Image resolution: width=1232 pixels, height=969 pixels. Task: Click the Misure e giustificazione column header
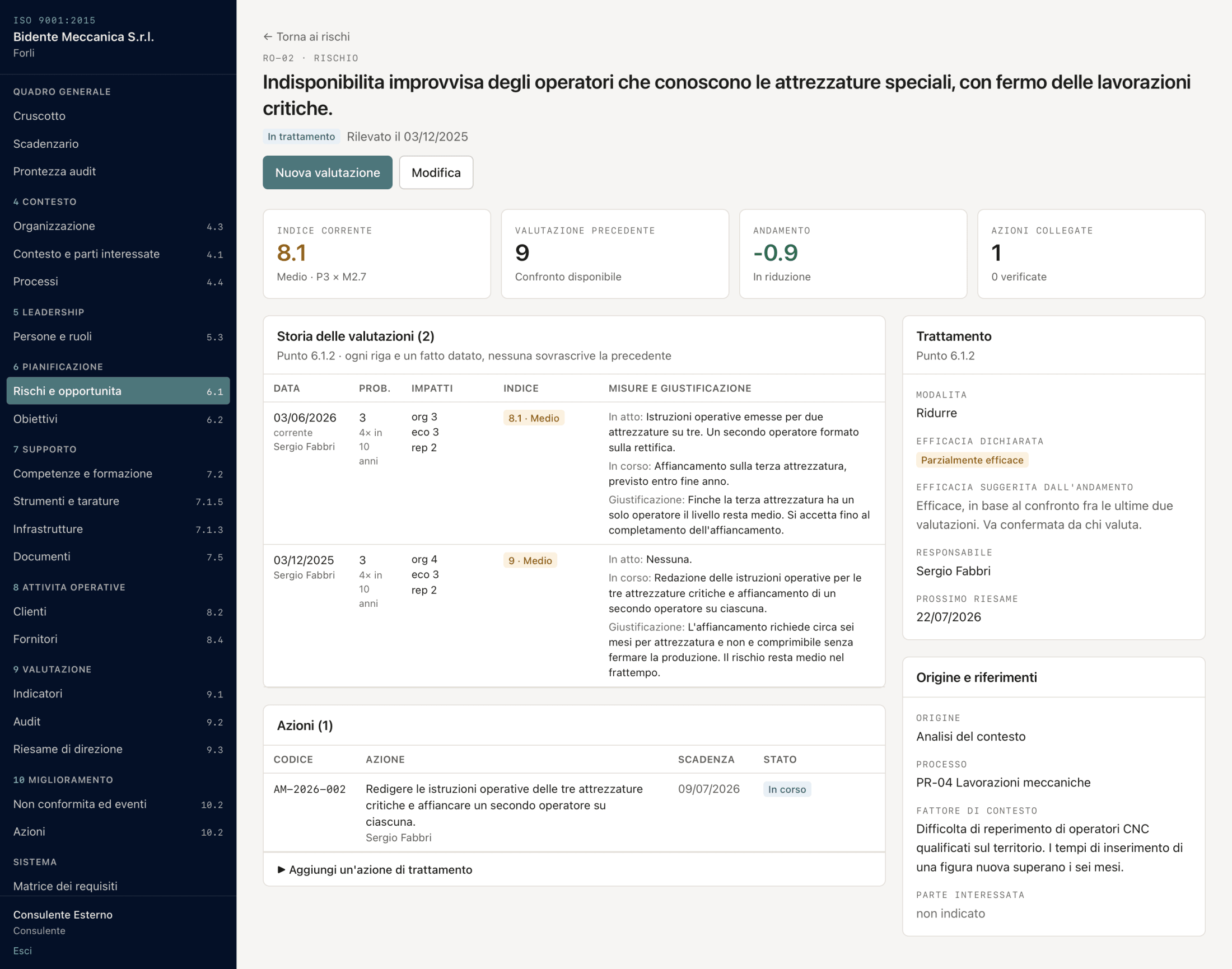(x=680, y=388)
